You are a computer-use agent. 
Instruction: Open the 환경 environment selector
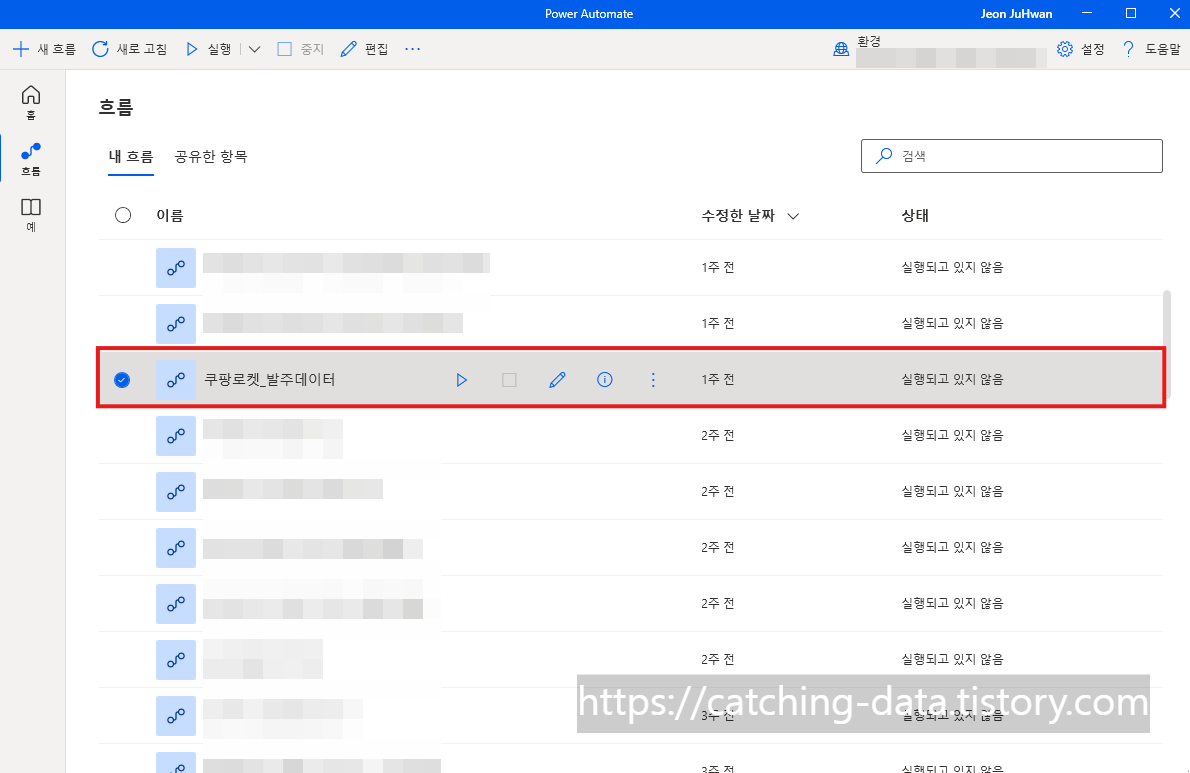940,50
